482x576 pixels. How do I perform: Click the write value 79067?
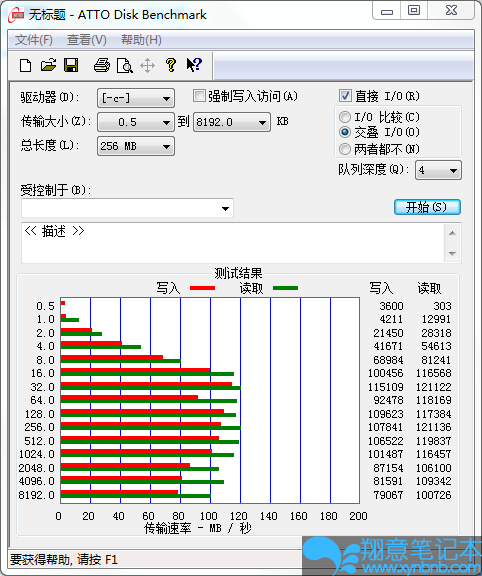(388, 495)
